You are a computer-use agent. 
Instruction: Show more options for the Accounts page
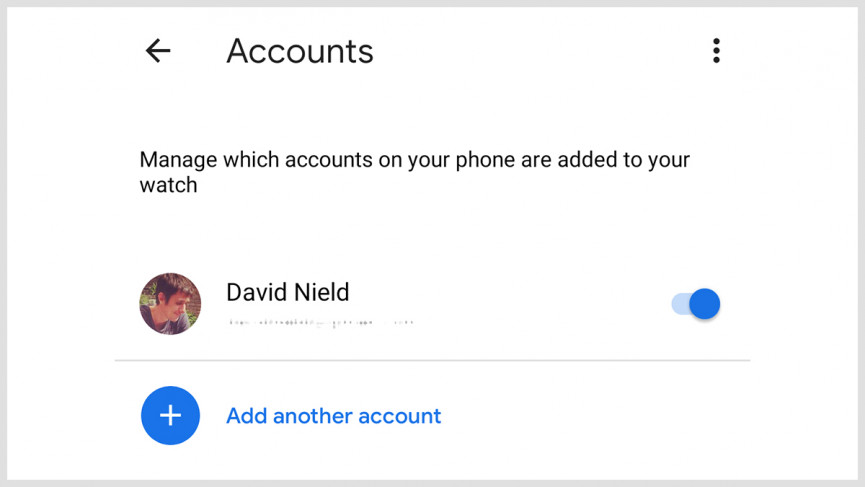click(716, 51)
